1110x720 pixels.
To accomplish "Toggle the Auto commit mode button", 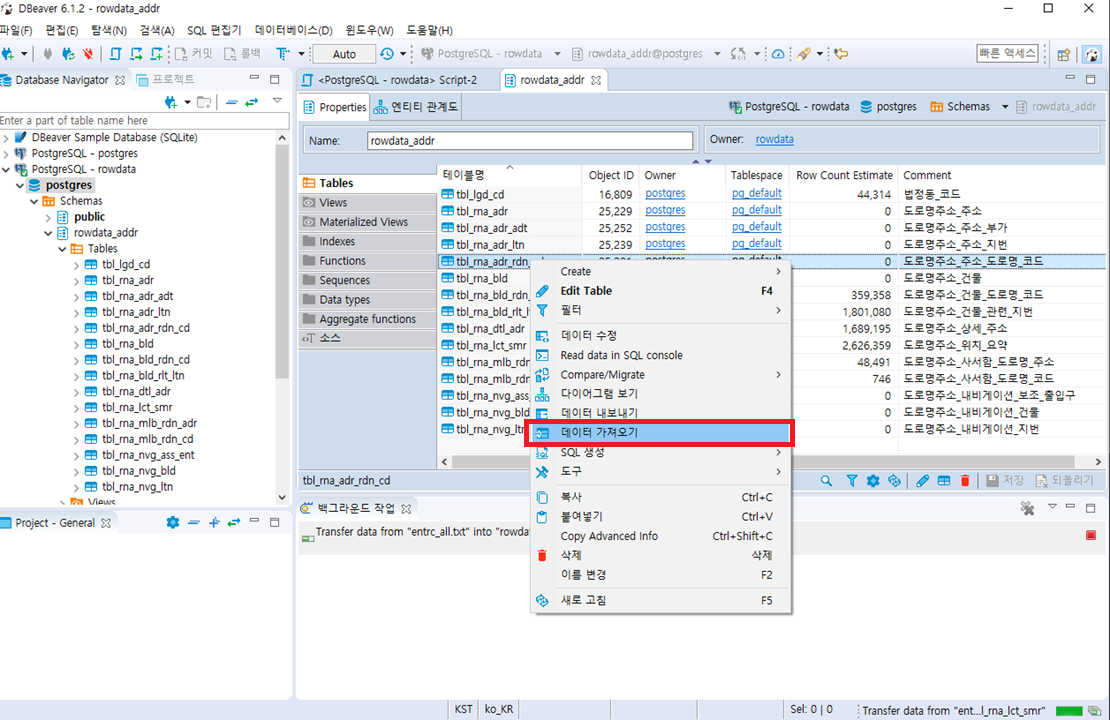I will pyautogui.click(x=344, y=54).
